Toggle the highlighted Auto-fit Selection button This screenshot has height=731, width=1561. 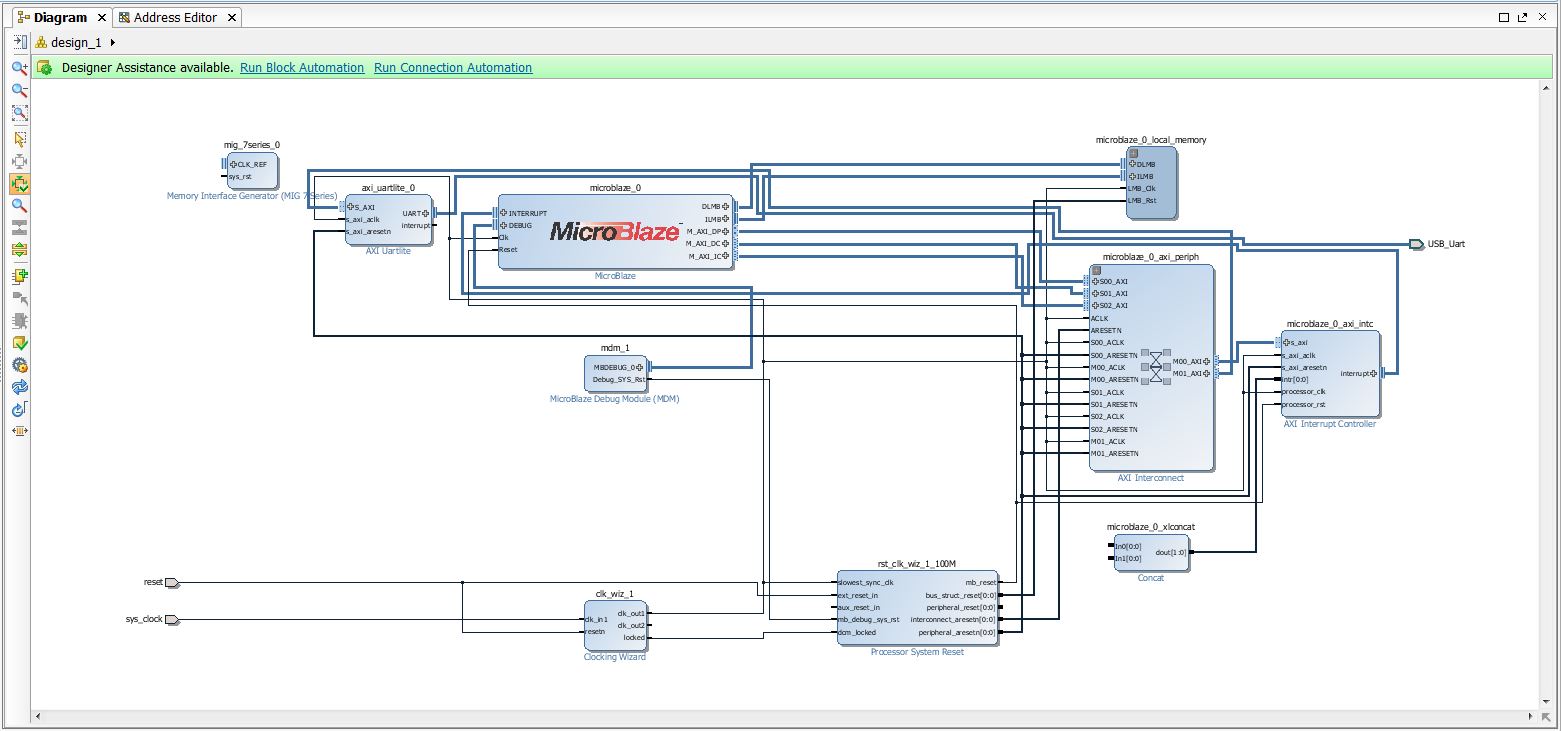coord(19,184)
